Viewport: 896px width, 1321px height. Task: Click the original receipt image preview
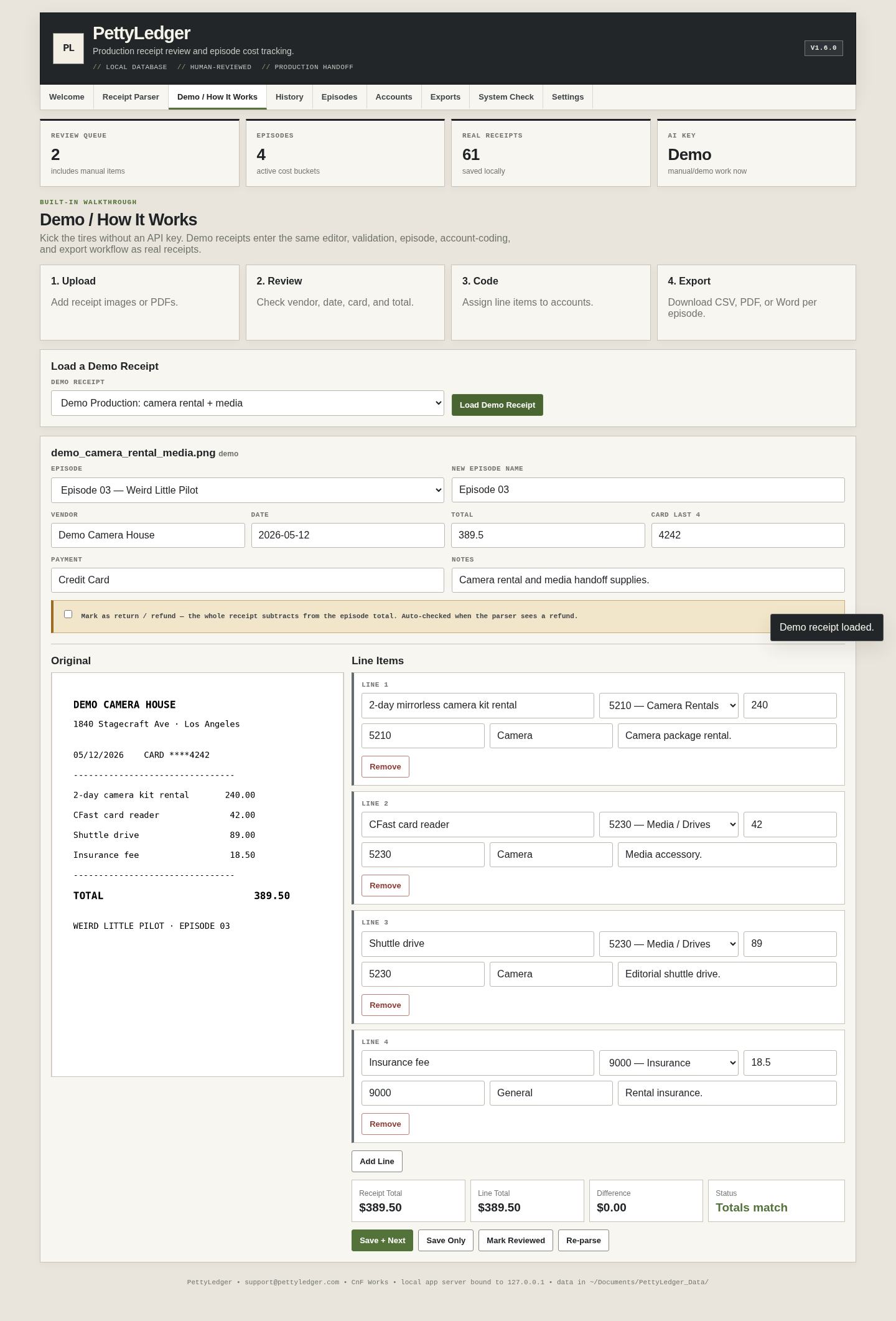(x=197, y=875)
